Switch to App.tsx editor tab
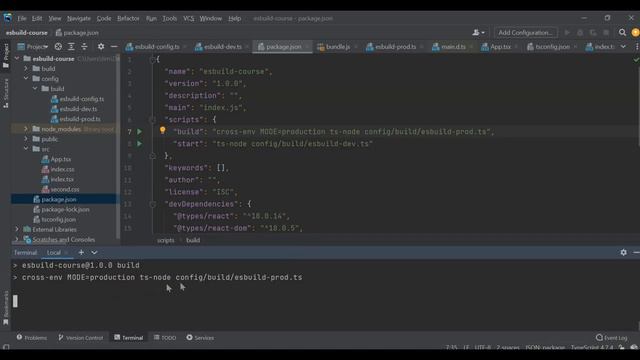This screenshot has height=360, width=640. click(500, 47)
